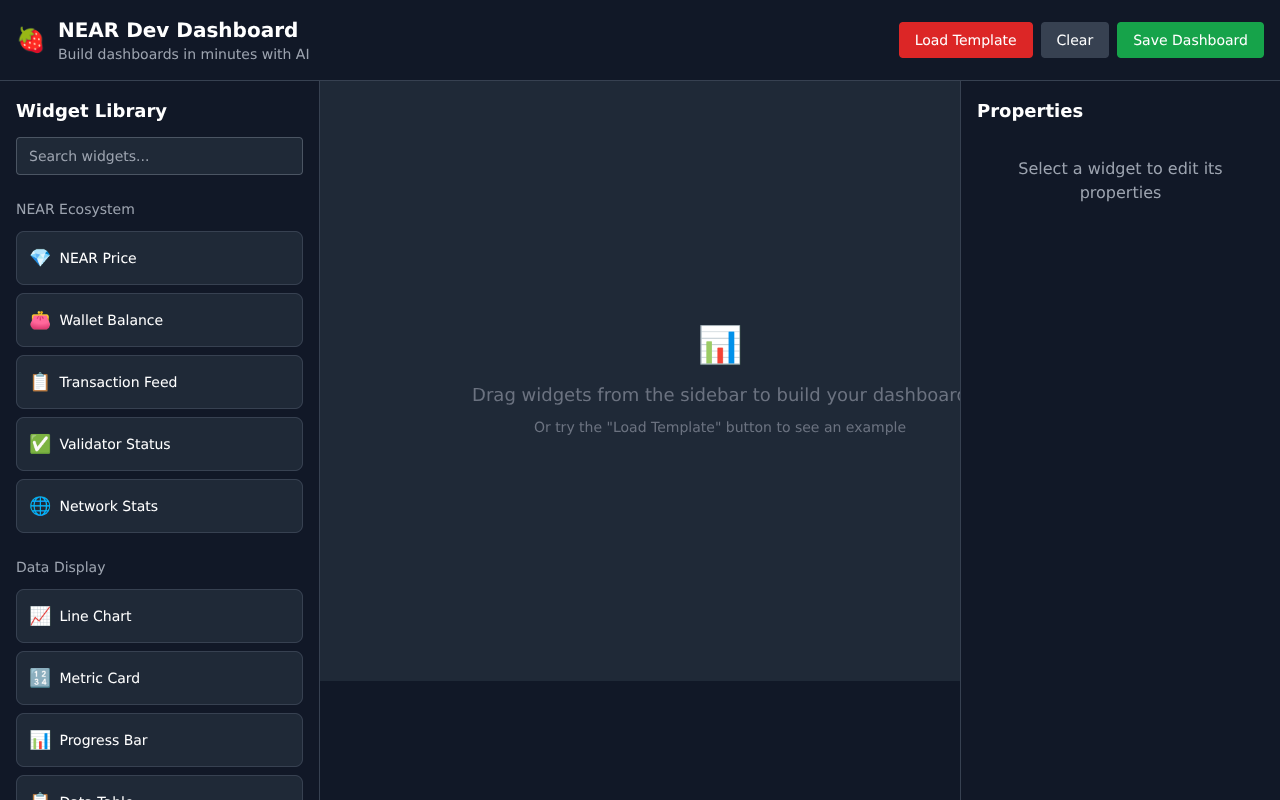Viewport: 1280px width, 800px height.
Task: Collapse the NEAR Ecosystem section
Action: pos(75,209)
